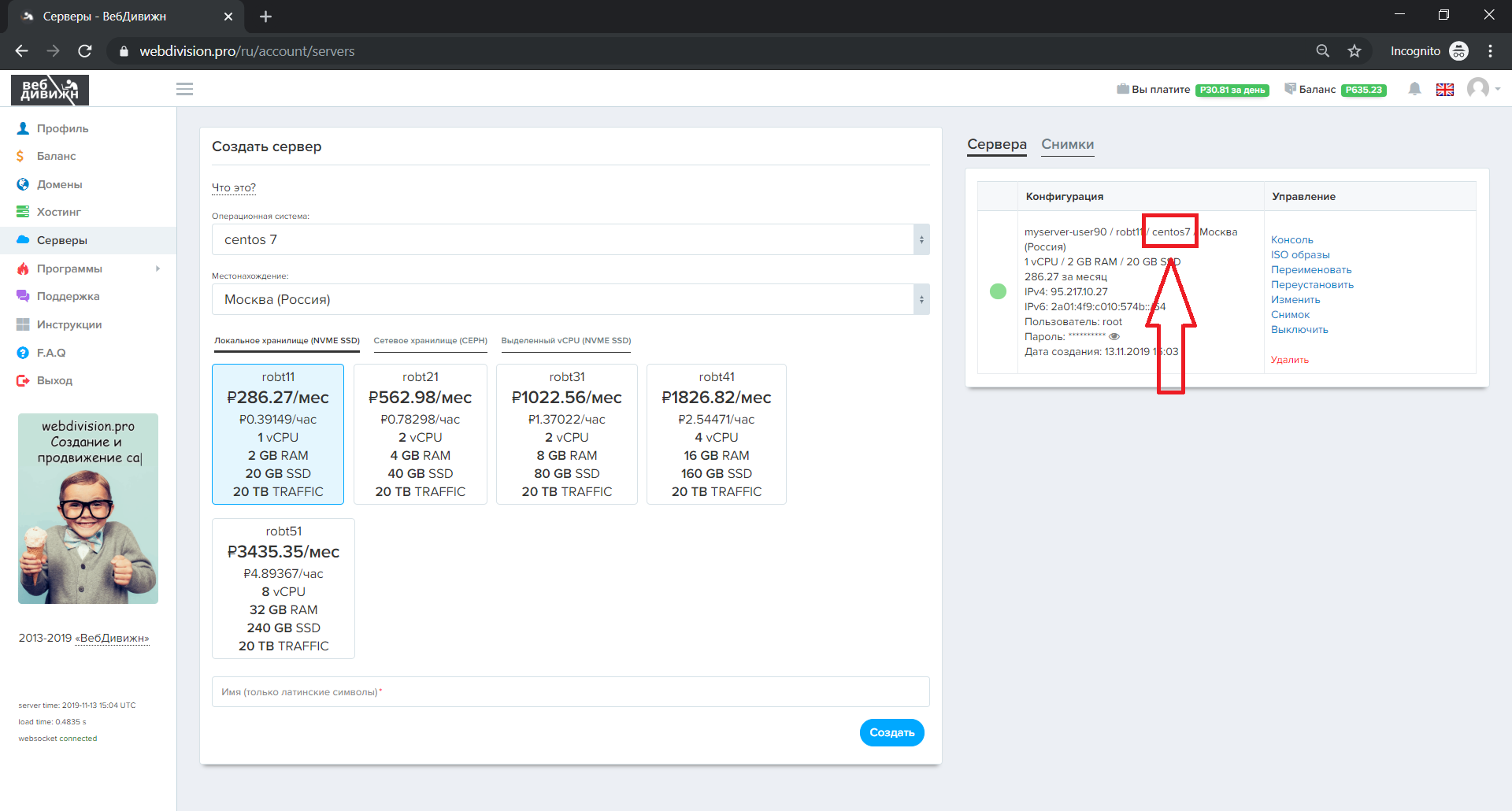
Task: Reveal the server password with the eye icon
Action: point(1114,336)
